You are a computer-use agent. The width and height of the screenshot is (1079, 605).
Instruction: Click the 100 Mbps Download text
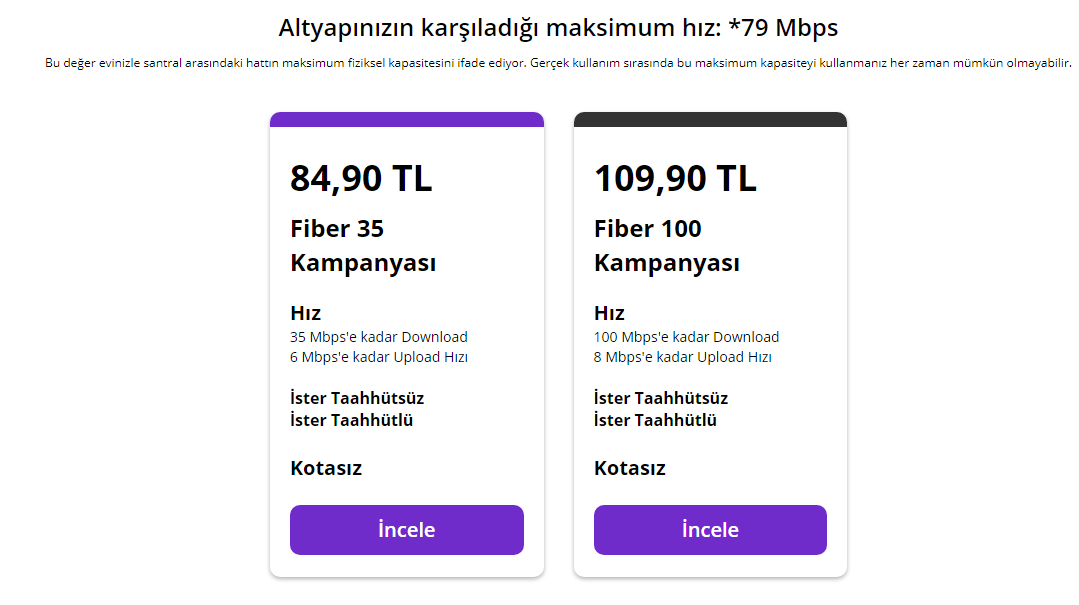click(687, 337)
